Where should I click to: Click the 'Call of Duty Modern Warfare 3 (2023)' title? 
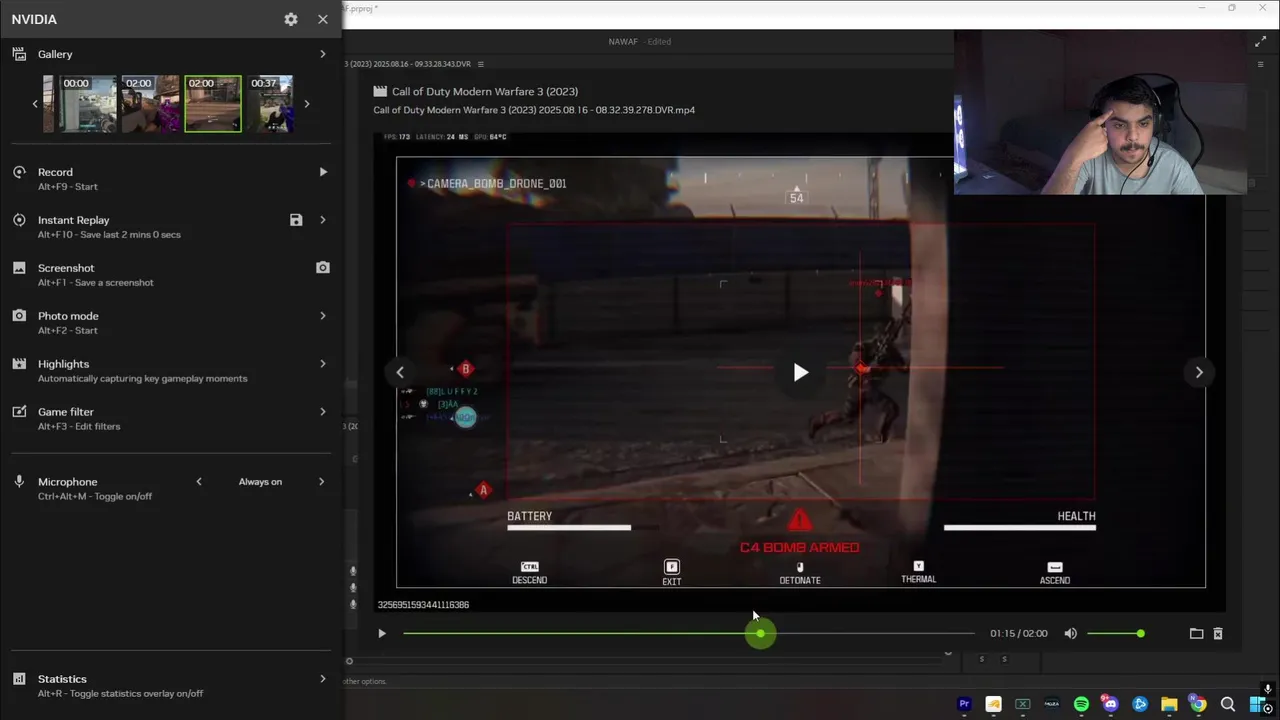pyautogui.click(x=485, y=91)
